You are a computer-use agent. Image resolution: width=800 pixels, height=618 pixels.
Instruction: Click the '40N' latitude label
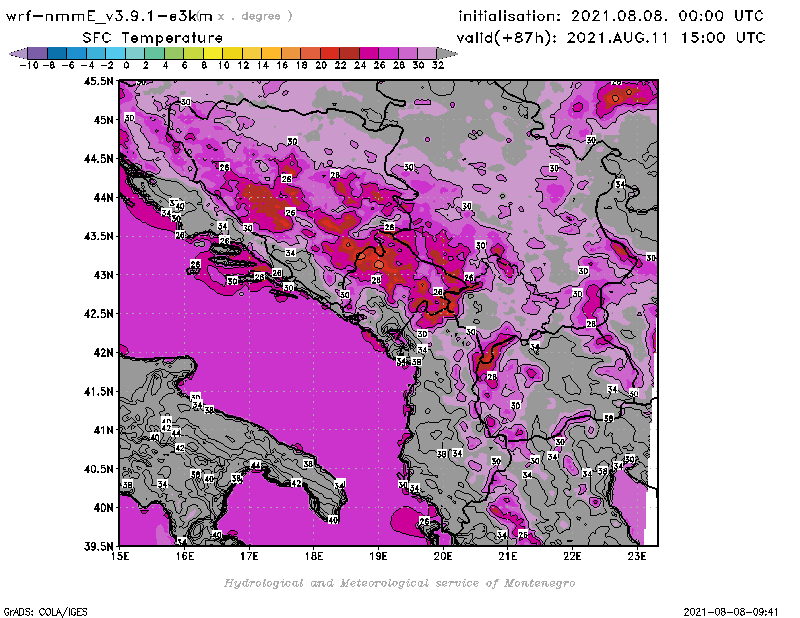tap(104, 507)
